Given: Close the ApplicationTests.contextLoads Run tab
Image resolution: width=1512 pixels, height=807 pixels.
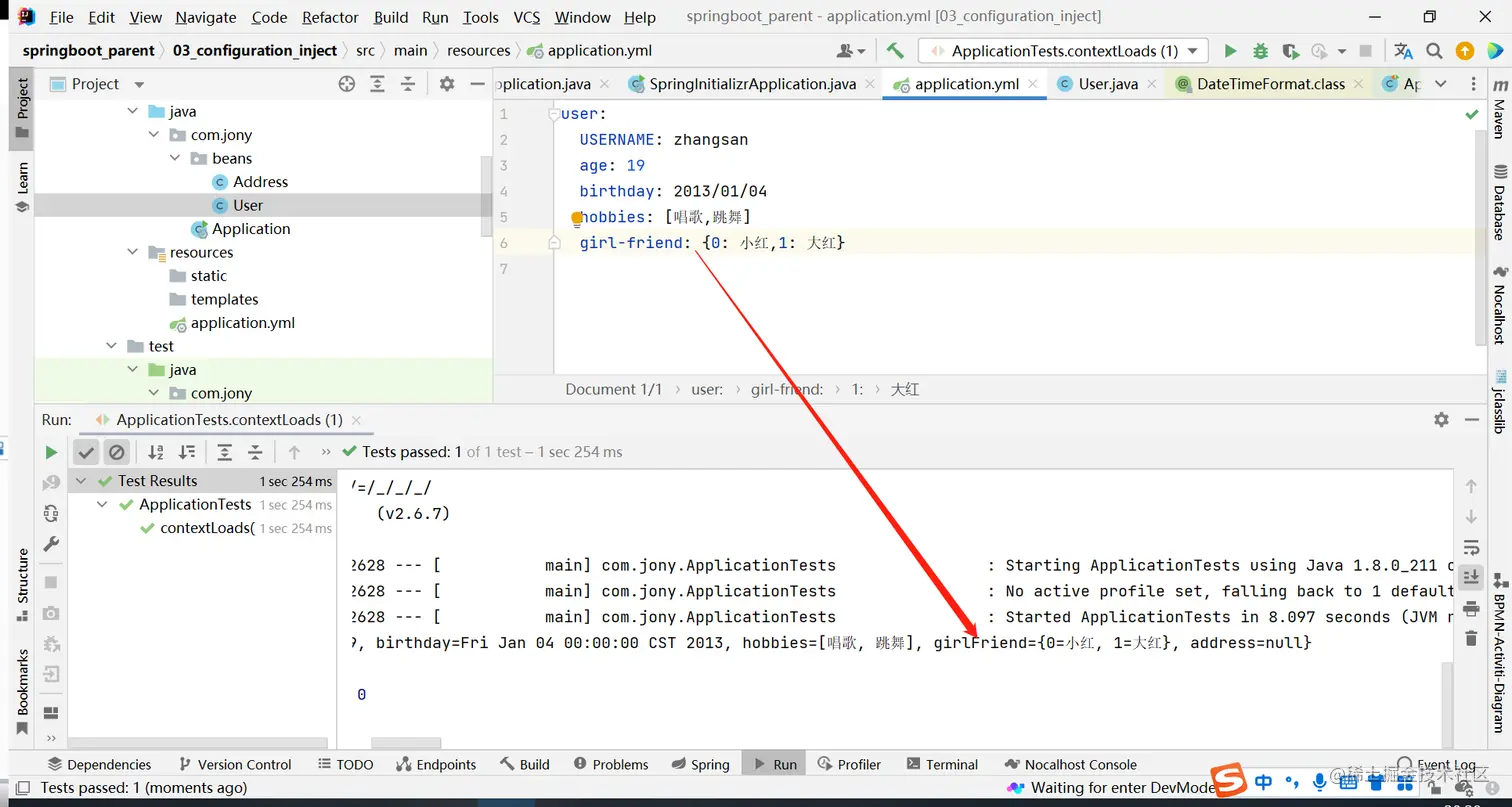Looking at the screenshot, I should tap(355, 420).
